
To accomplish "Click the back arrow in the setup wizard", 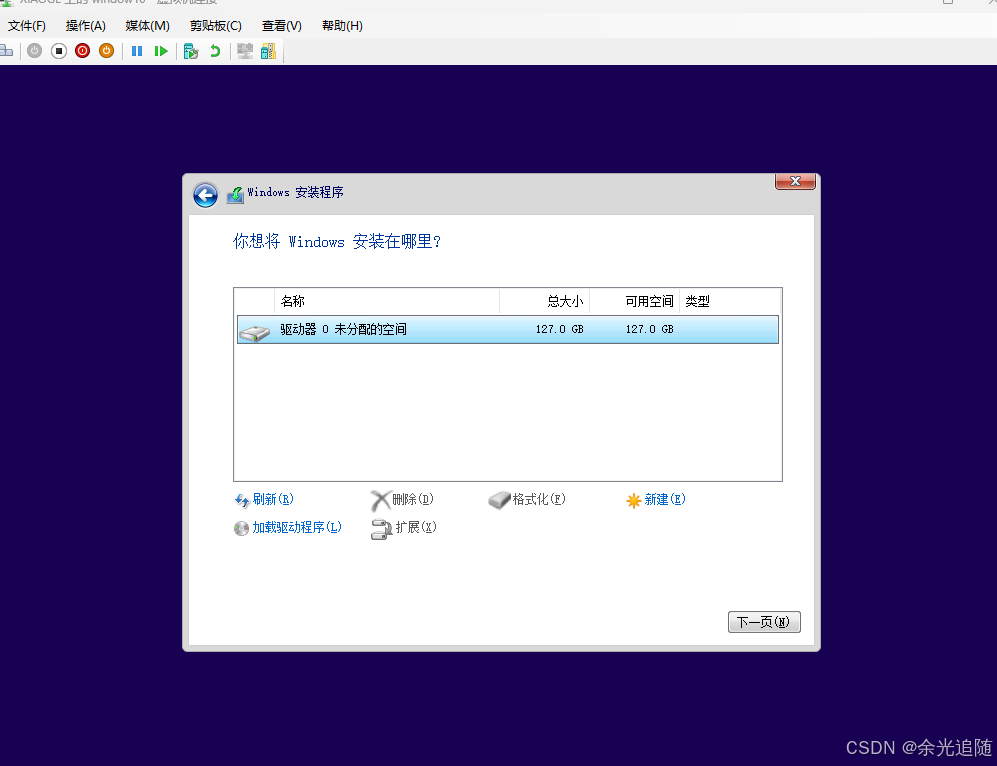I will pyautogui.click(x=204, y=195).
